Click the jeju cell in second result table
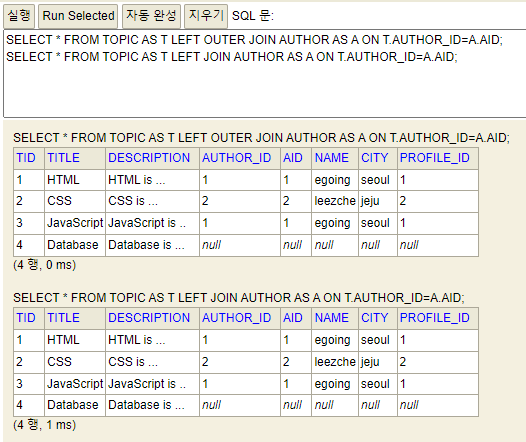Image resolution: width=526 pixels, height=442 pixels. pos(378,362)
